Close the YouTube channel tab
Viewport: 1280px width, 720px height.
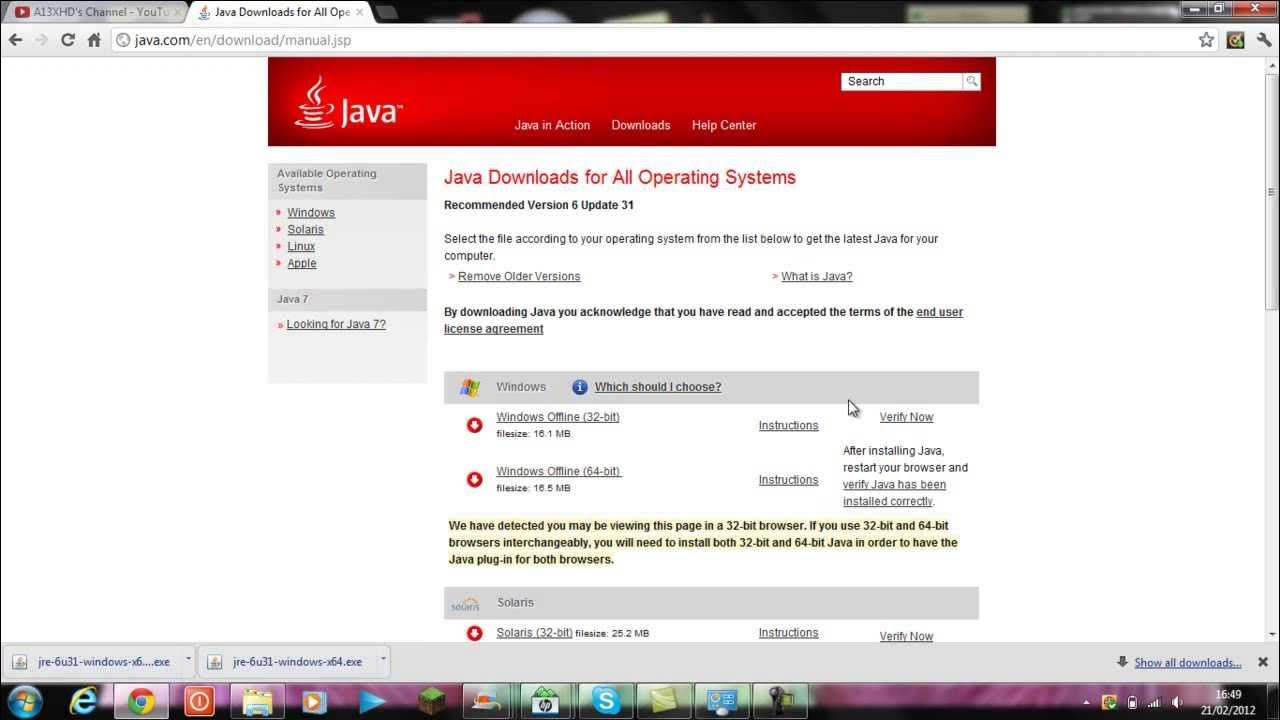[x=178, y=12]
